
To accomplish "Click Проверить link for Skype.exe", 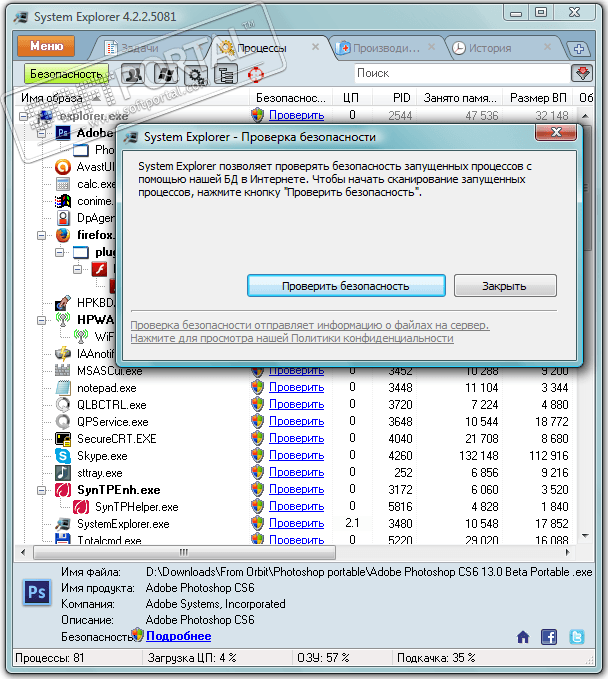I will pos(297,455).
